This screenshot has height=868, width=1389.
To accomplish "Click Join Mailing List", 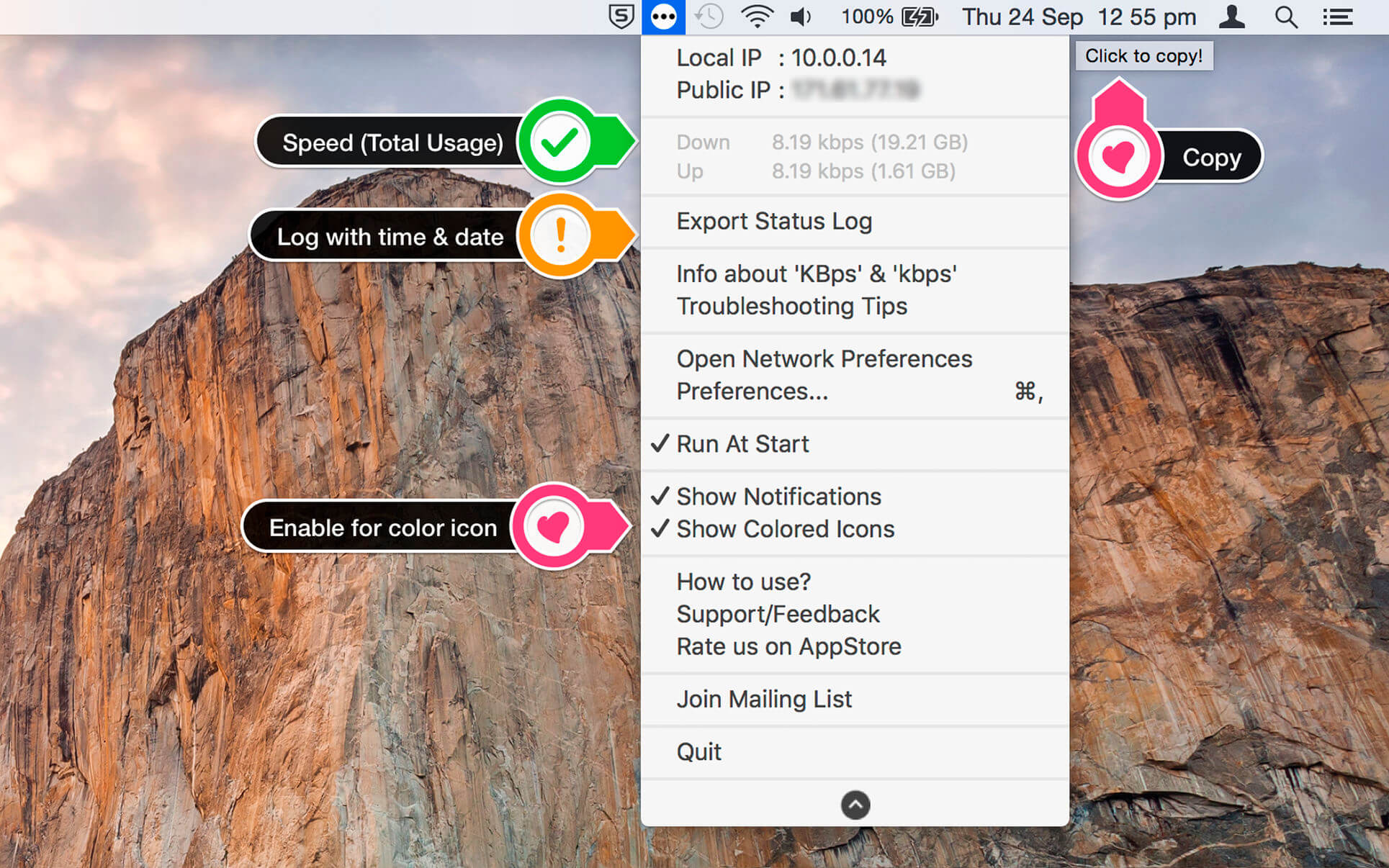I will [x=764, y=700].
